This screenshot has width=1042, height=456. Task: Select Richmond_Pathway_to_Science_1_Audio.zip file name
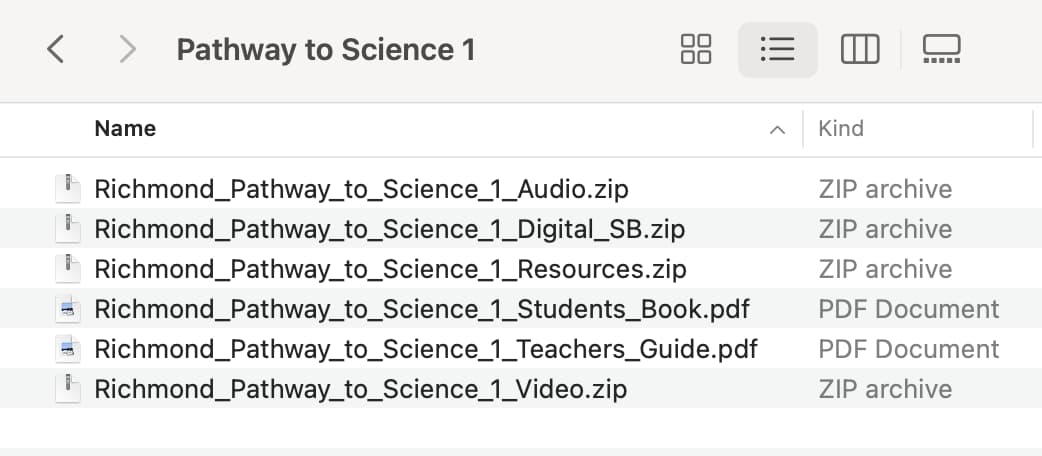[362, 189]
